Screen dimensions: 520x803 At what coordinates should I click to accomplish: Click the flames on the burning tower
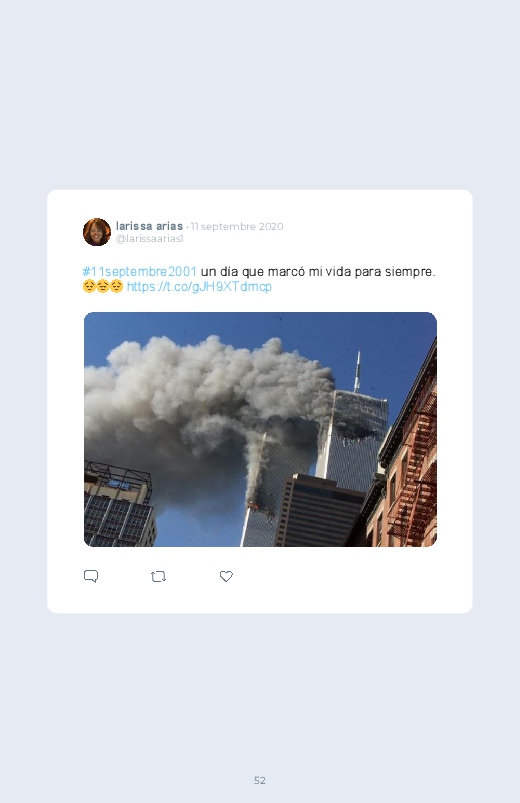[x=255, y=506]
